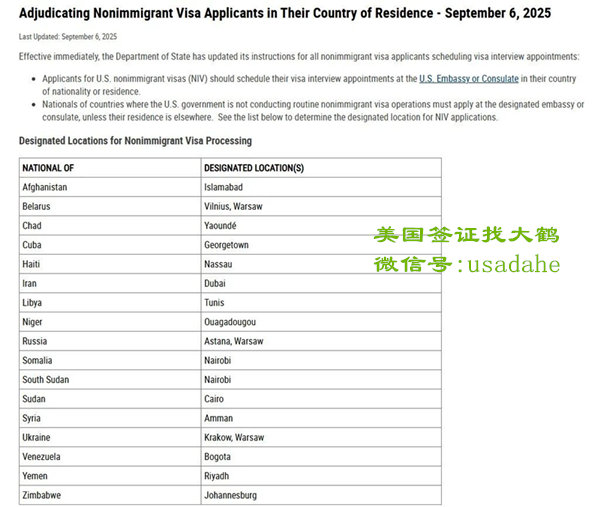600x507 pixels.
Task: Select the Tunis cell
Action: point(321,303)
